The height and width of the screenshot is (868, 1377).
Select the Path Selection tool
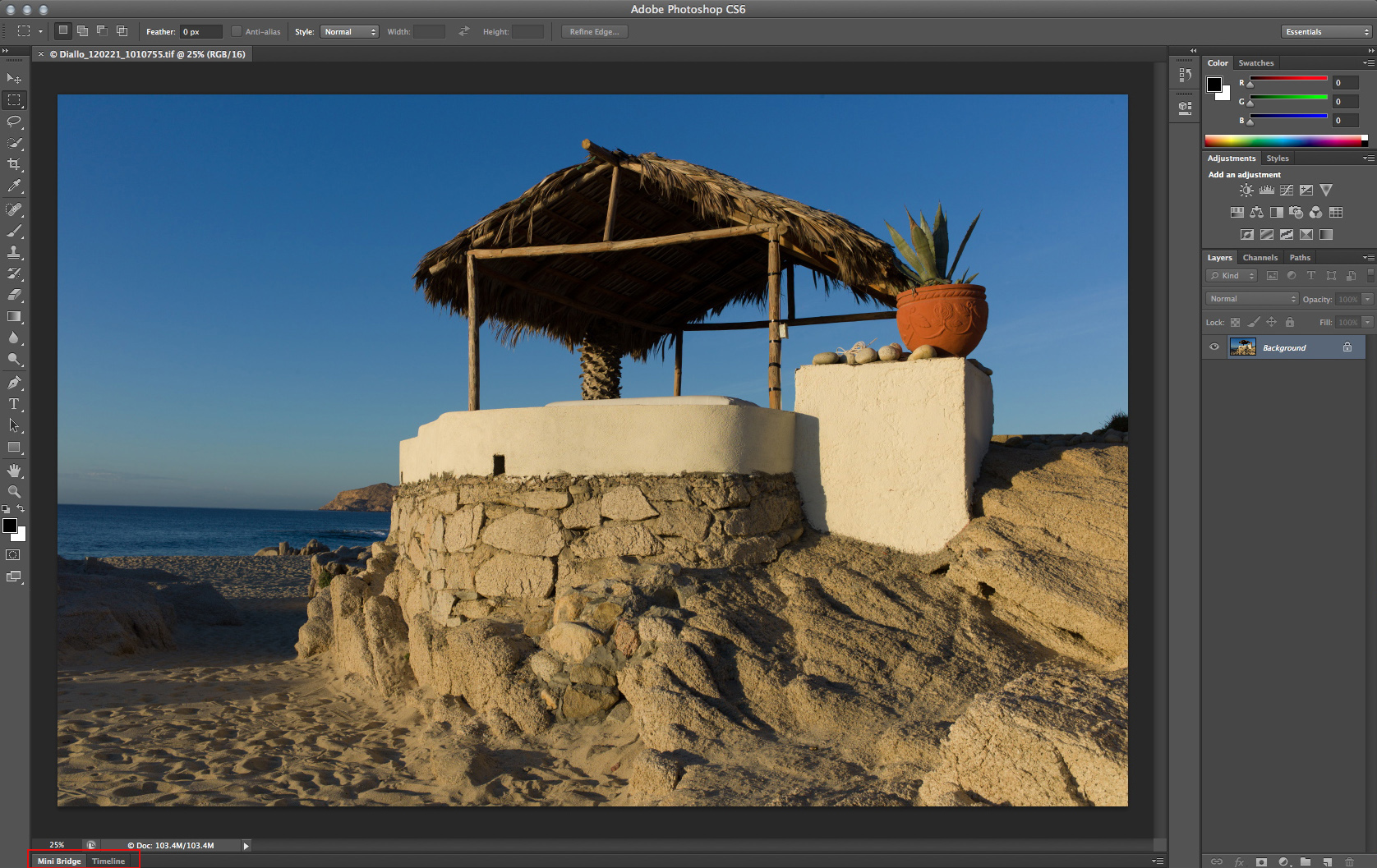pos(14,425)
